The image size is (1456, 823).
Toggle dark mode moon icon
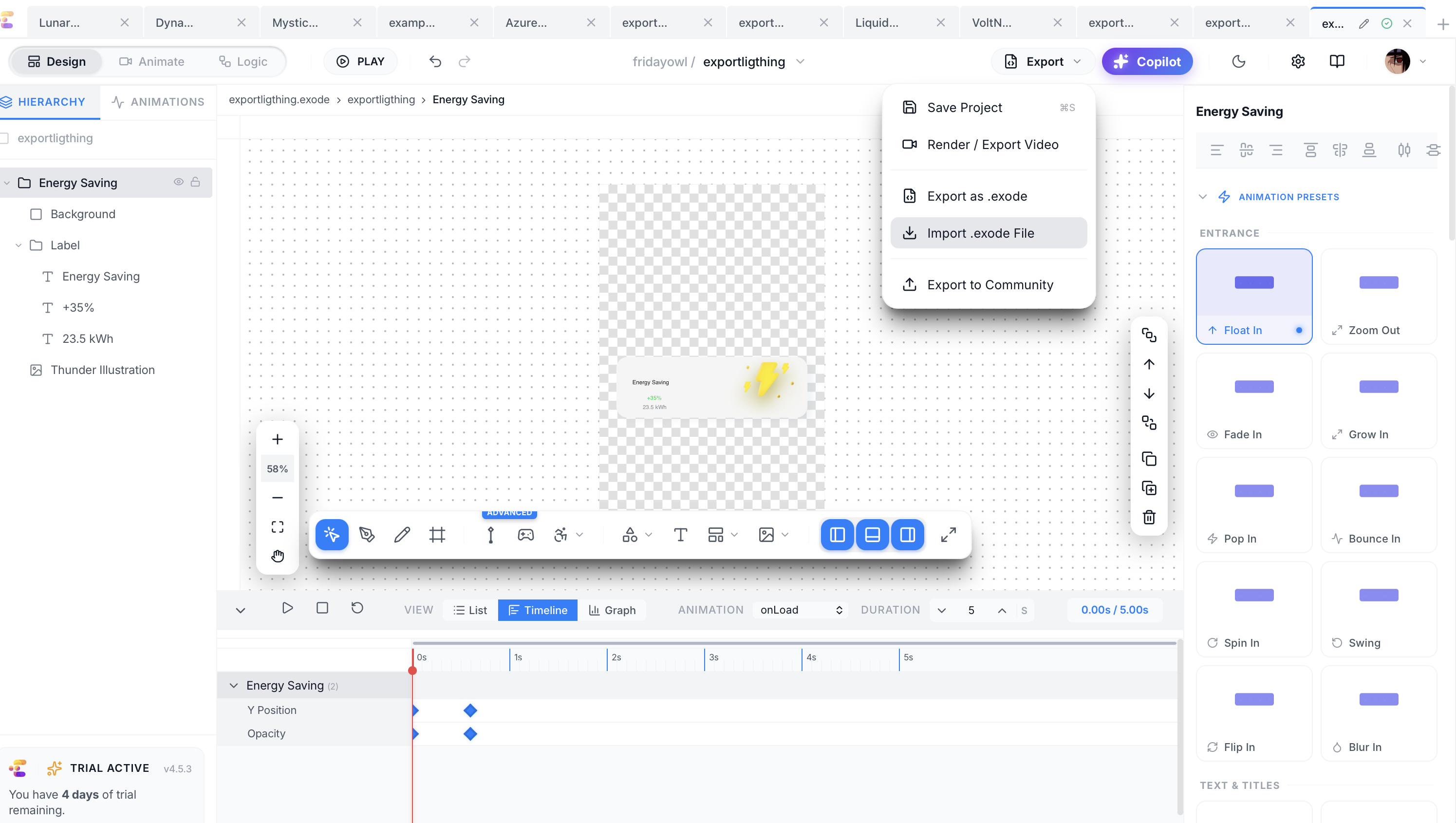click(x=1238, y=62)
